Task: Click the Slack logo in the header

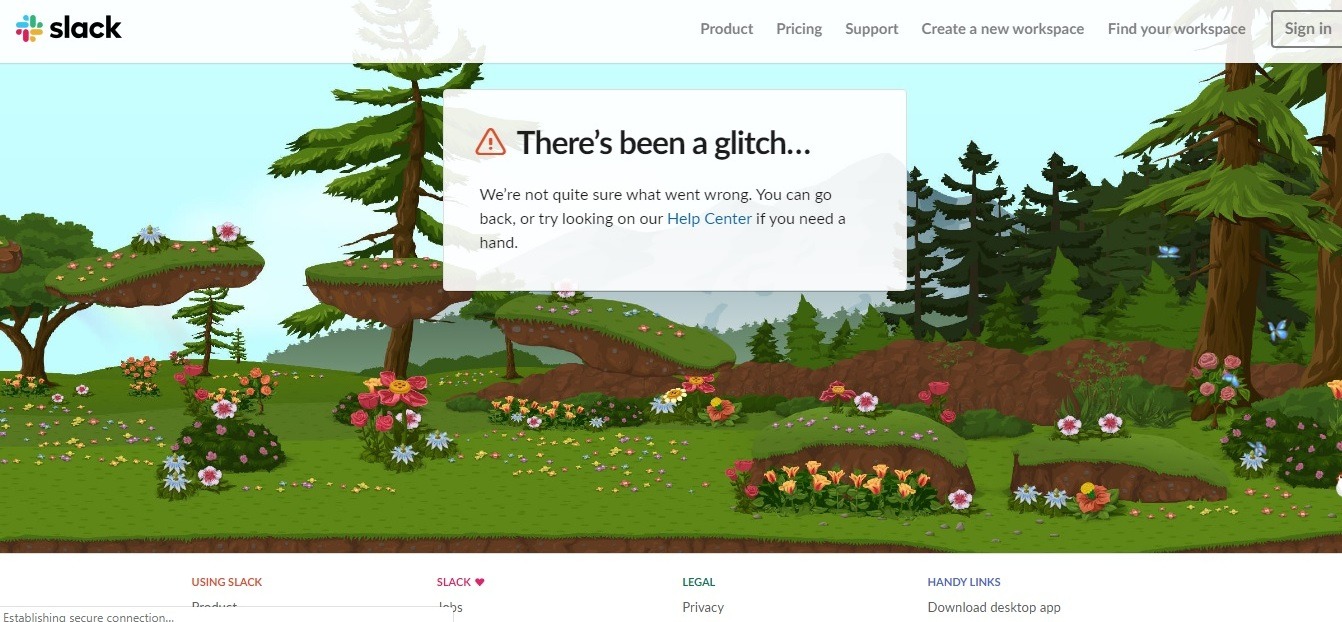Action: pyautogui.click(x=68, y=28)
